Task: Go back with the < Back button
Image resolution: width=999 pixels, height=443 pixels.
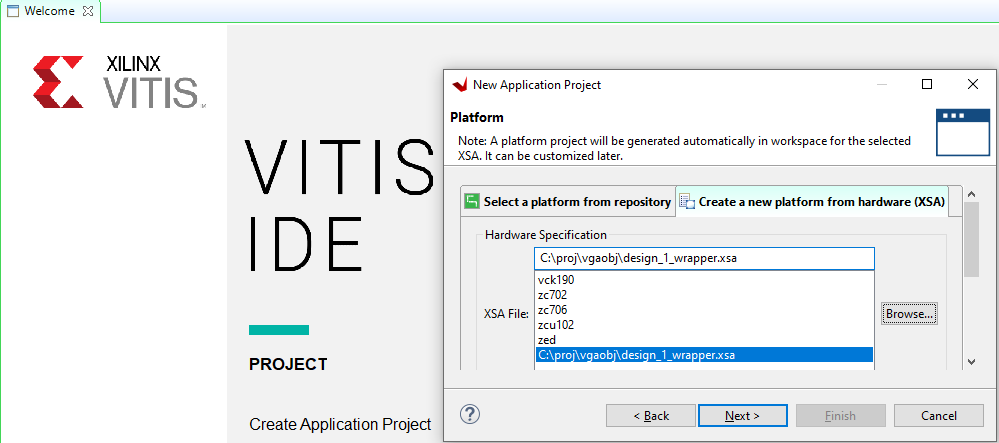Action: (651, 415)
